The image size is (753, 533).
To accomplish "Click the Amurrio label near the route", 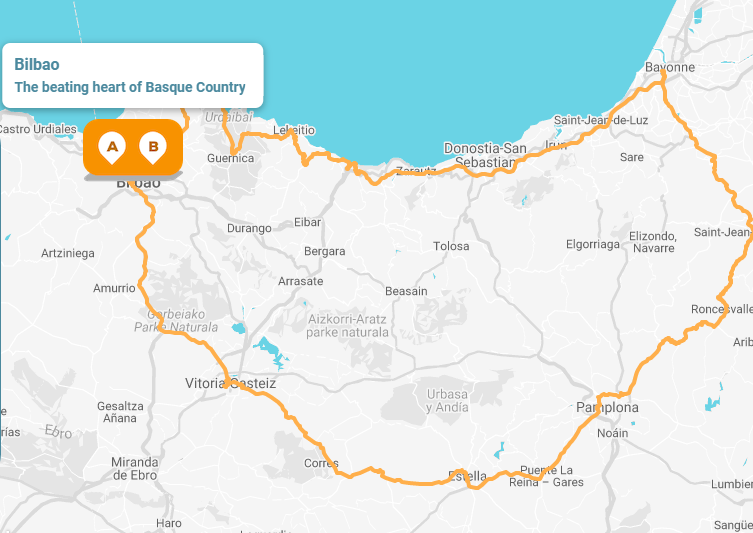I will click(114, 288).
